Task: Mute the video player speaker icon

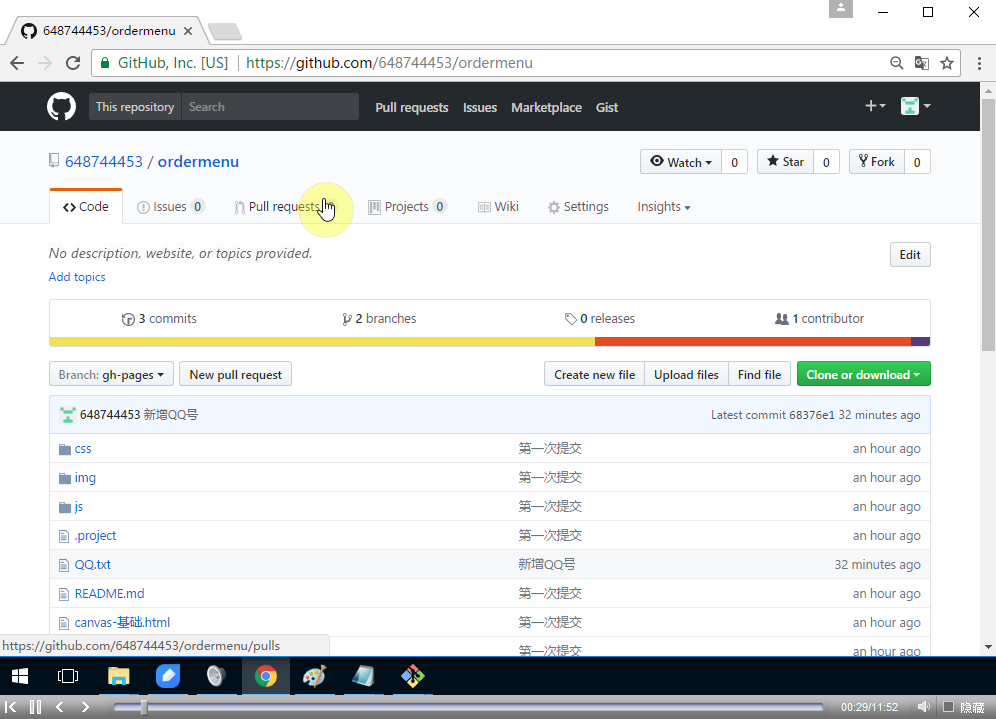Action: point(924,707)
